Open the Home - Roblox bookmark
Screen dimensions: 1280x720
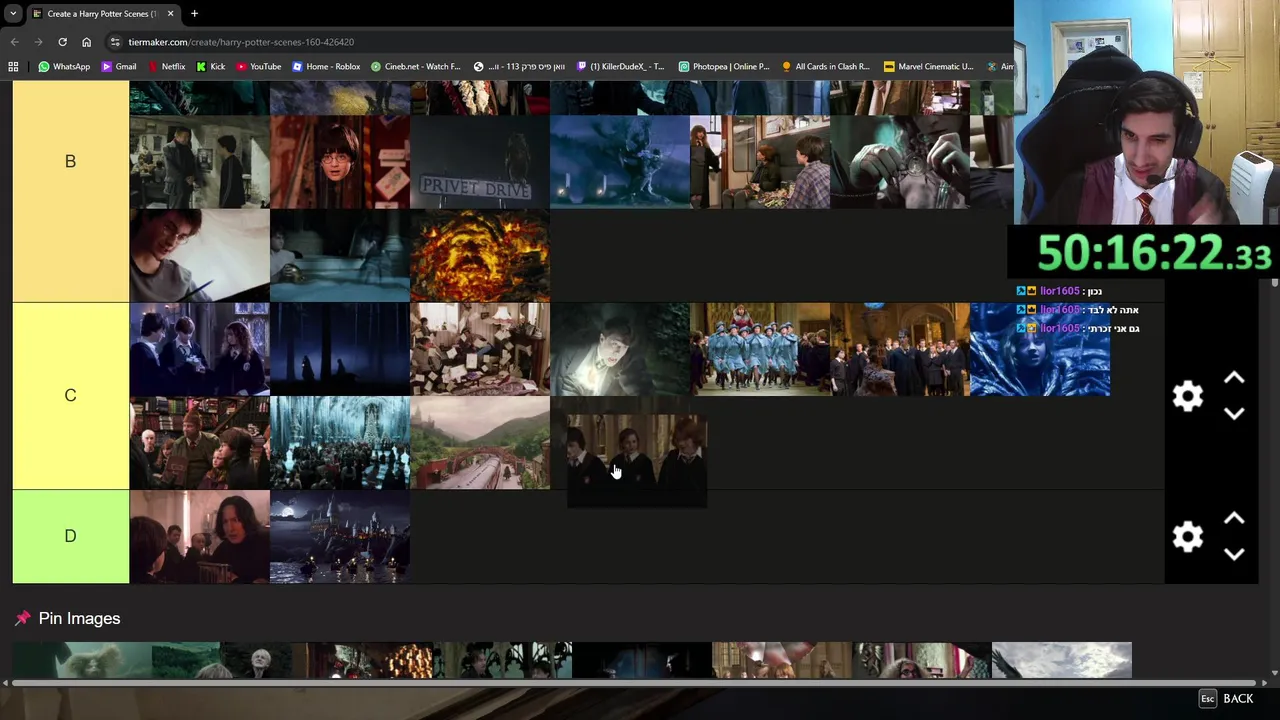326,67
